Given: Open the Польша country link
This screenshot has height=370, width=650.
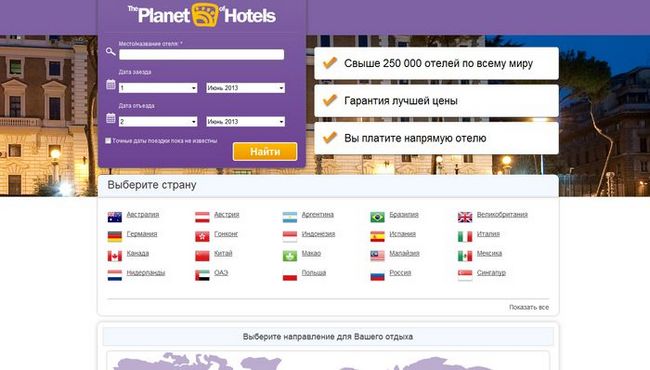Looking at the screenshot, I should (x=313, y=273).
